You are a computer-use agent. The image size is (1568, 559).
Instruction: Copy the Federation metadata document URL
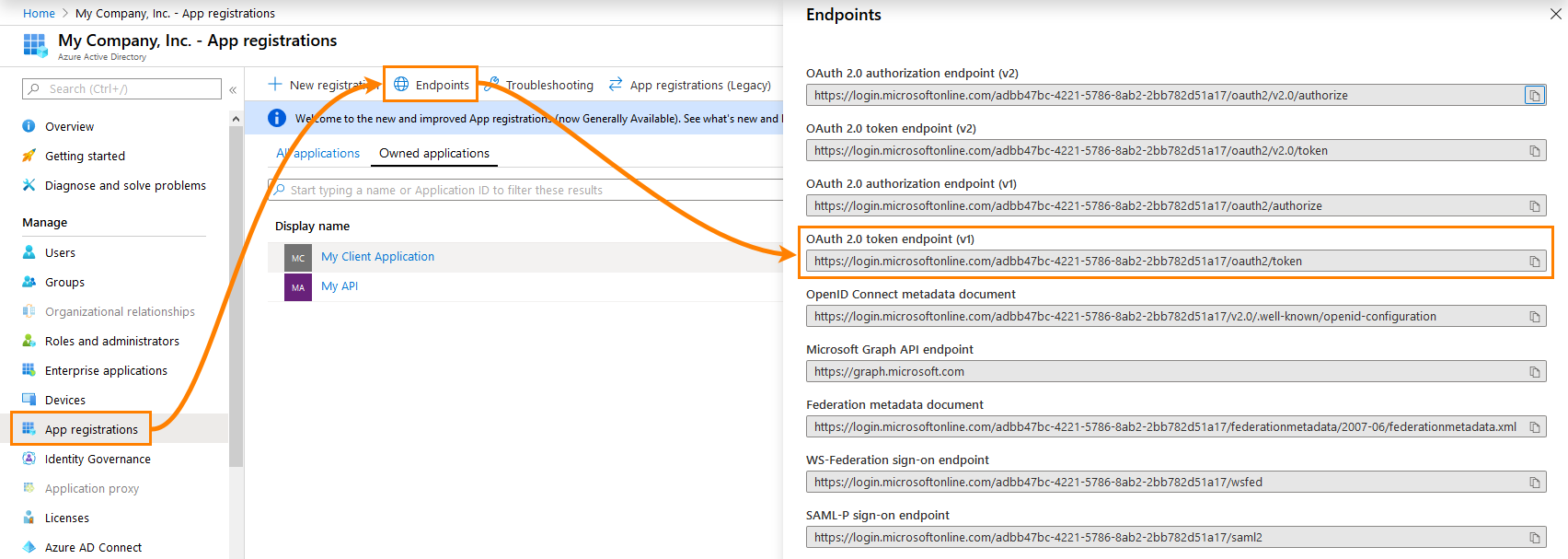coord(1534,427)
